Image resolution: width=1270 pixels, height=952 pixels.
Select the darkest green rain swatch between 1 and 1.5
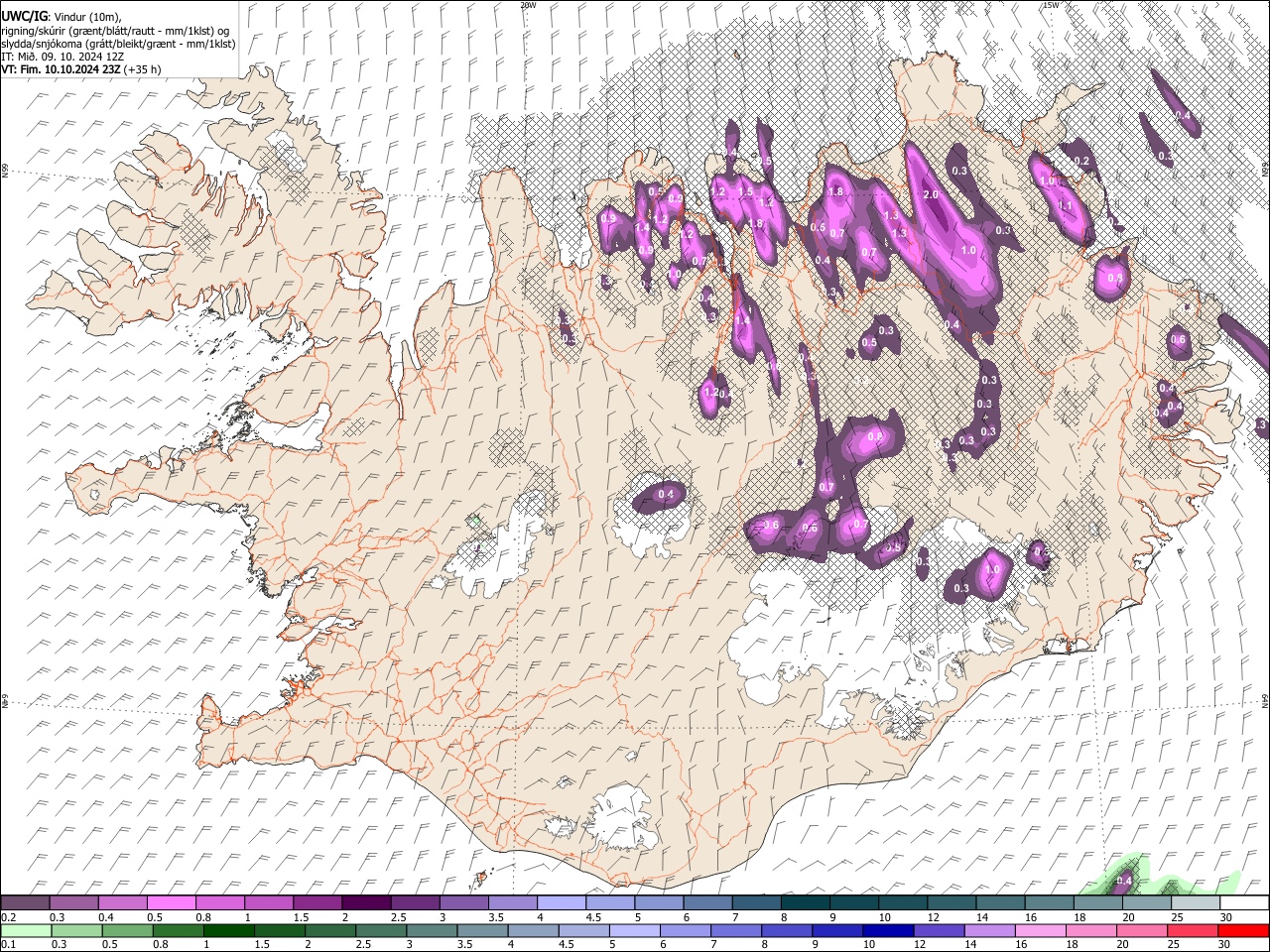[x=228, y=930]
